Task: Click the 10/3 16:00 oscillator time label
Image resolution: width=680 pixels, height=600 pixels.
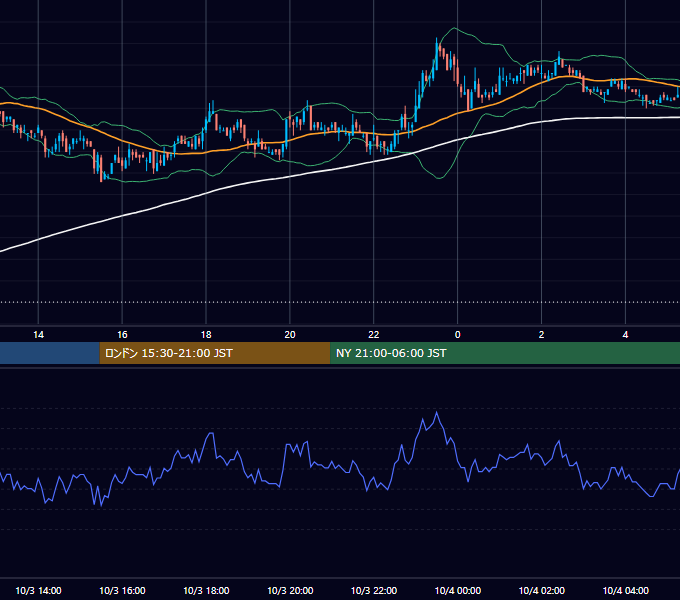Action: click(122, 590)
